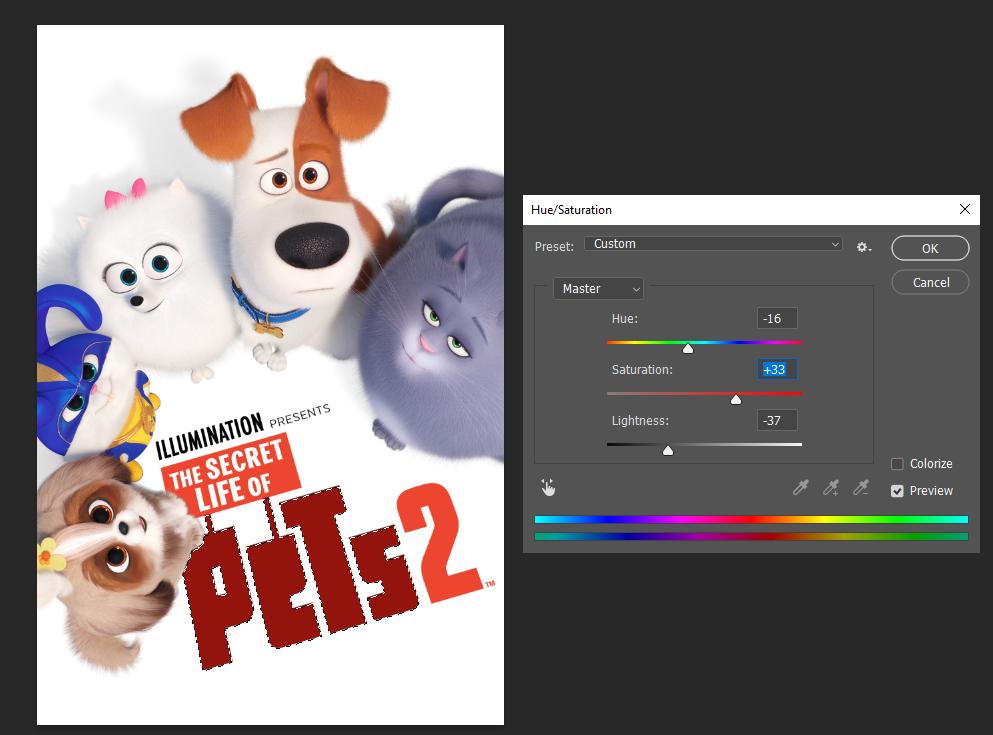Cancel the Hue/Saturation adjustment
Viewport: 993px width, 735px height.
(x=930, y=282)
